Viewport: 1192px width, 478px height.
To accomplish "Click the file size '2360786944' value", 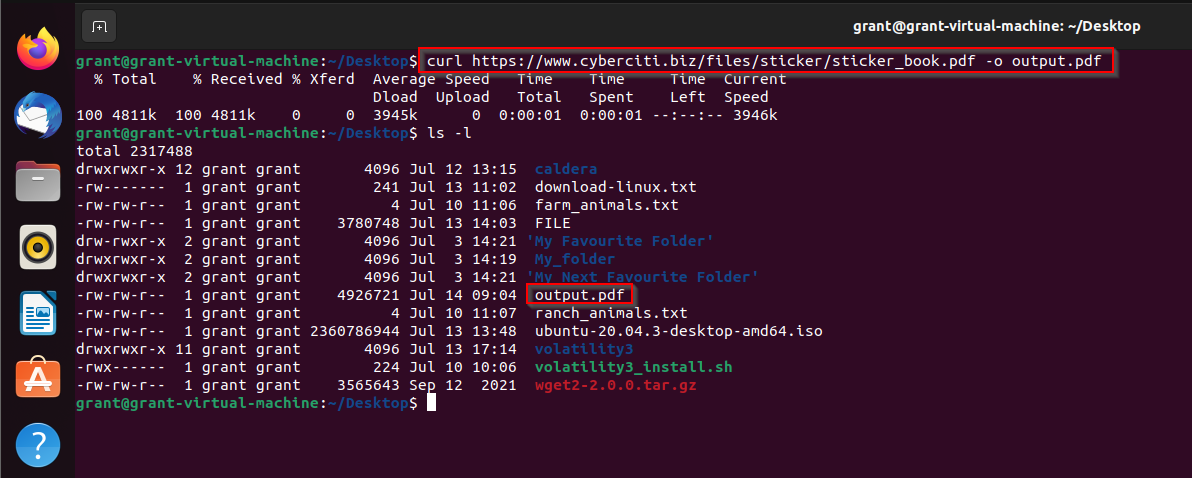I will coord(355,331).
